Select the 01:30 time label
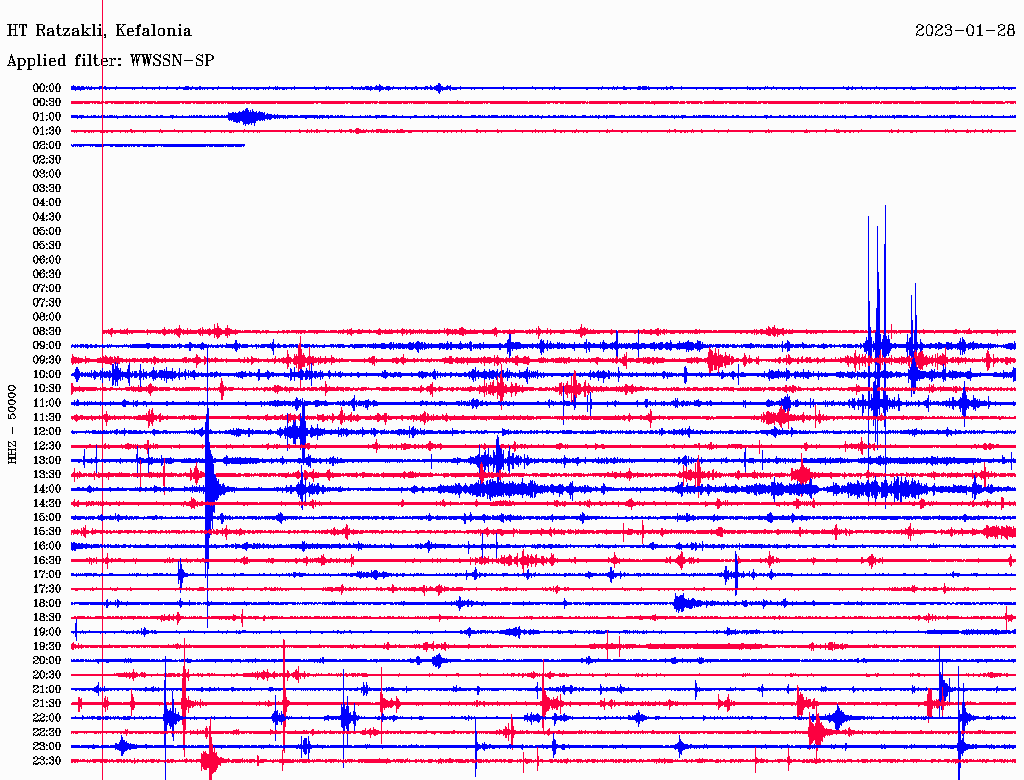 pyautogui.click(x=47, y=131)
